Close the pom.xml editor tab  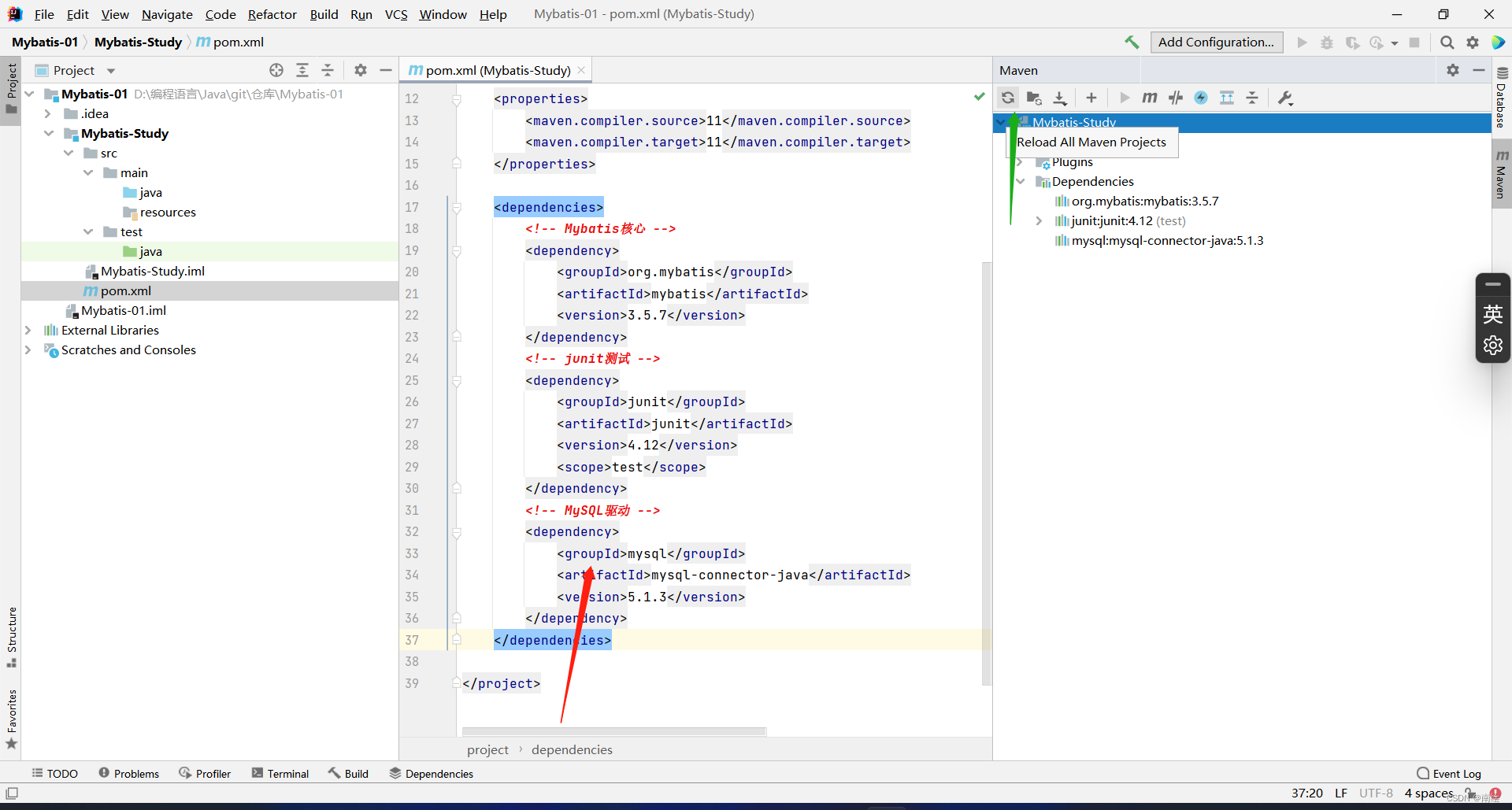[581, 70]
